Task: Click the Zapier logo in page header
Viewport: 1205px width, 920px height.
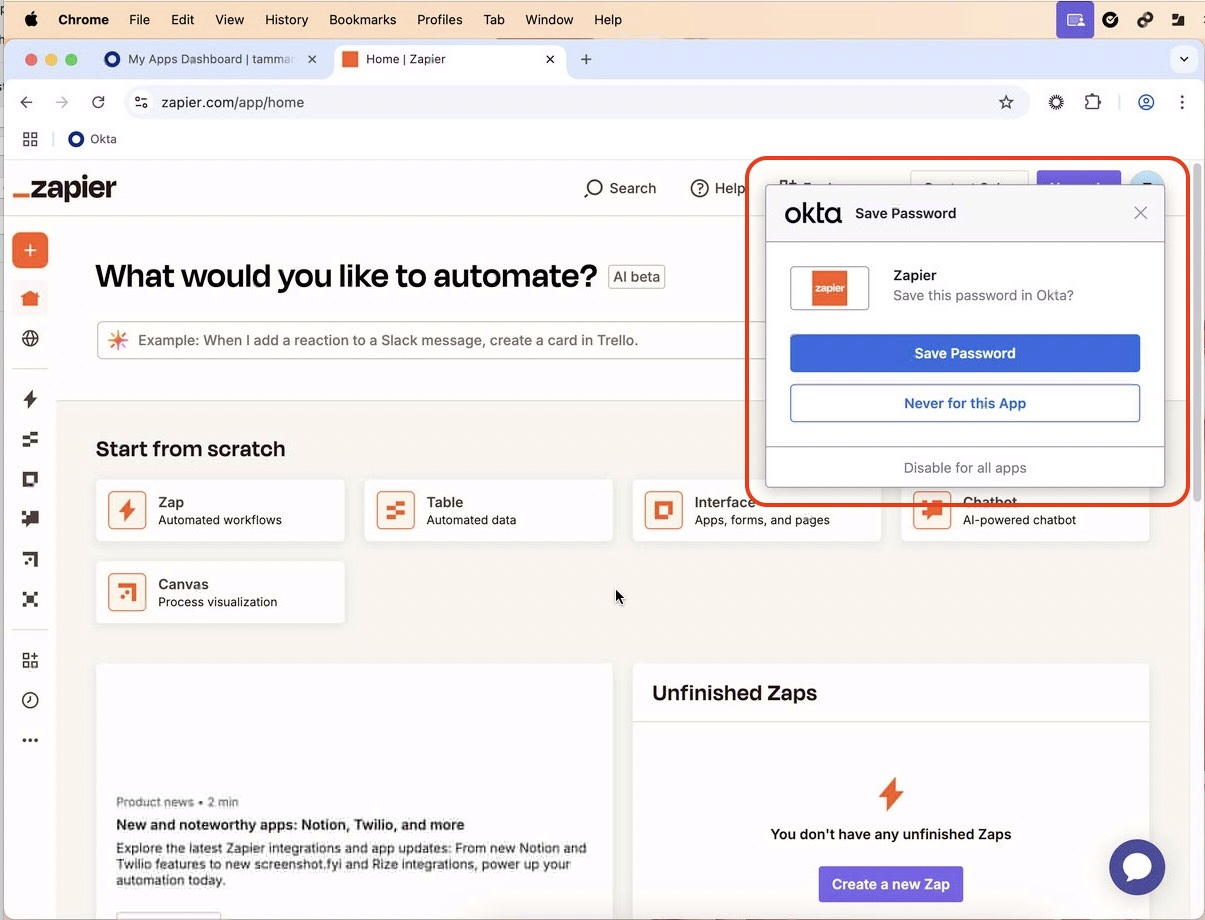Action: pyautogui.click(x=65, y=188)
